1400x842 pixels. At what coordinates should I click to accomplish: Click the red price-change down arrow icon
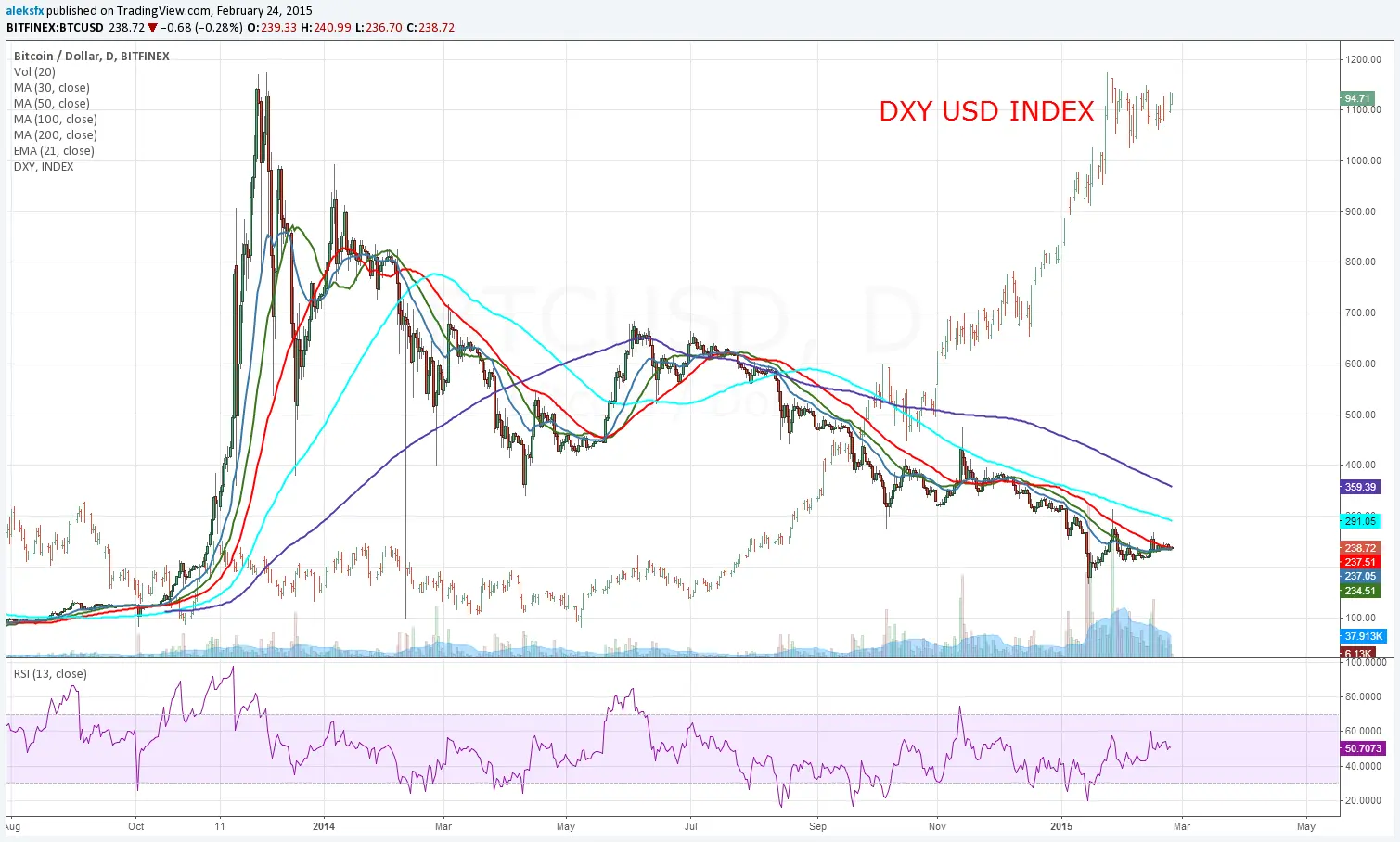tap(151, 28)
